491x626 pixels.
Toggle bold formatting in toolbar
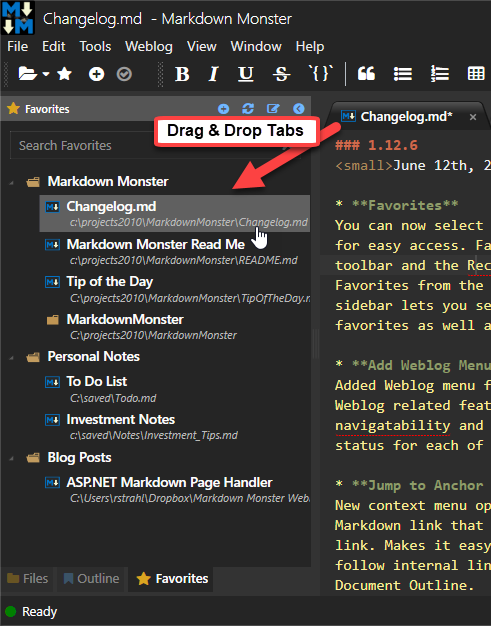[182, 74]
